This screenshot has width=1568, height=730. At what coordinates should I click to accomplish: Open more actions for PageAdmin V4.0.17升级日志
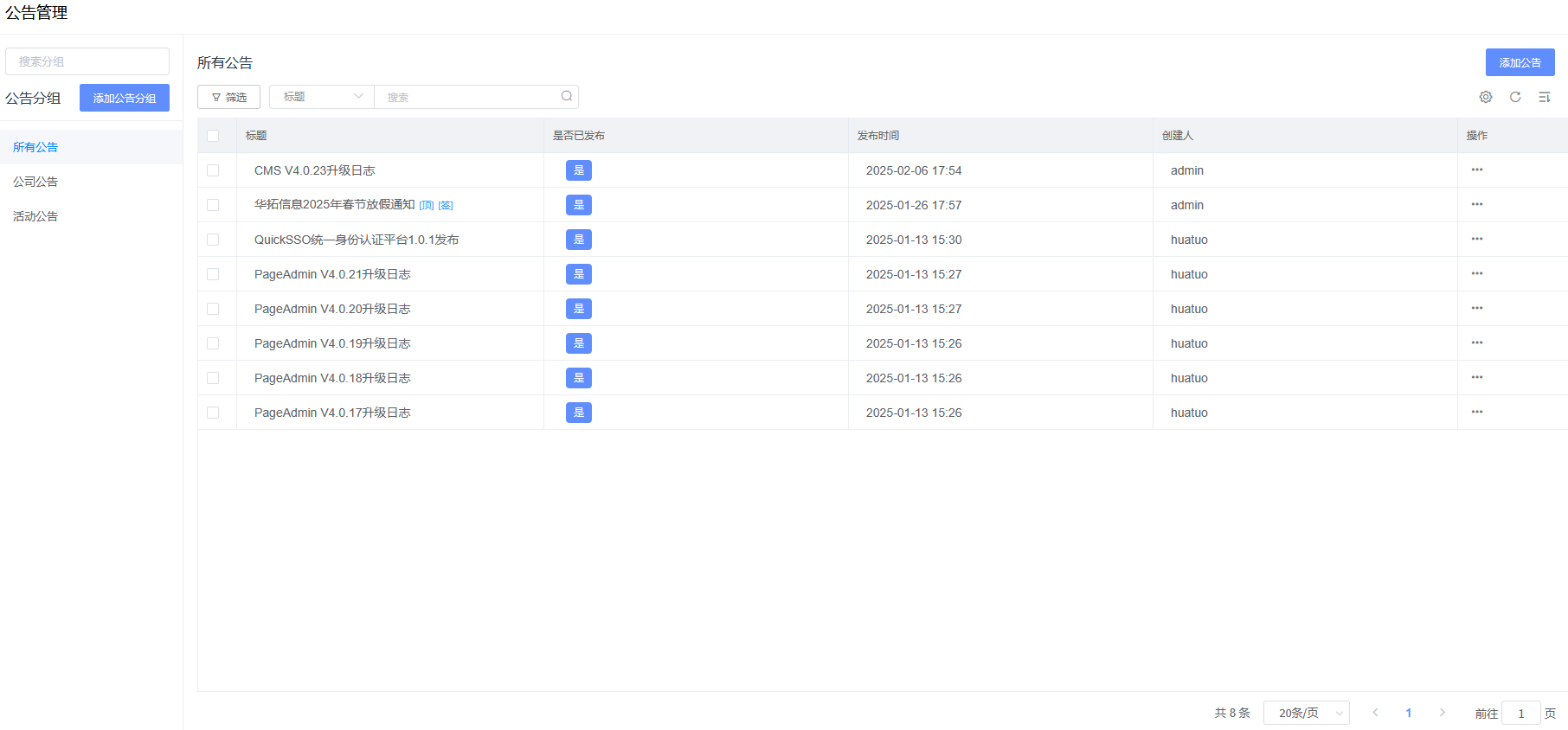point(1477,413)
